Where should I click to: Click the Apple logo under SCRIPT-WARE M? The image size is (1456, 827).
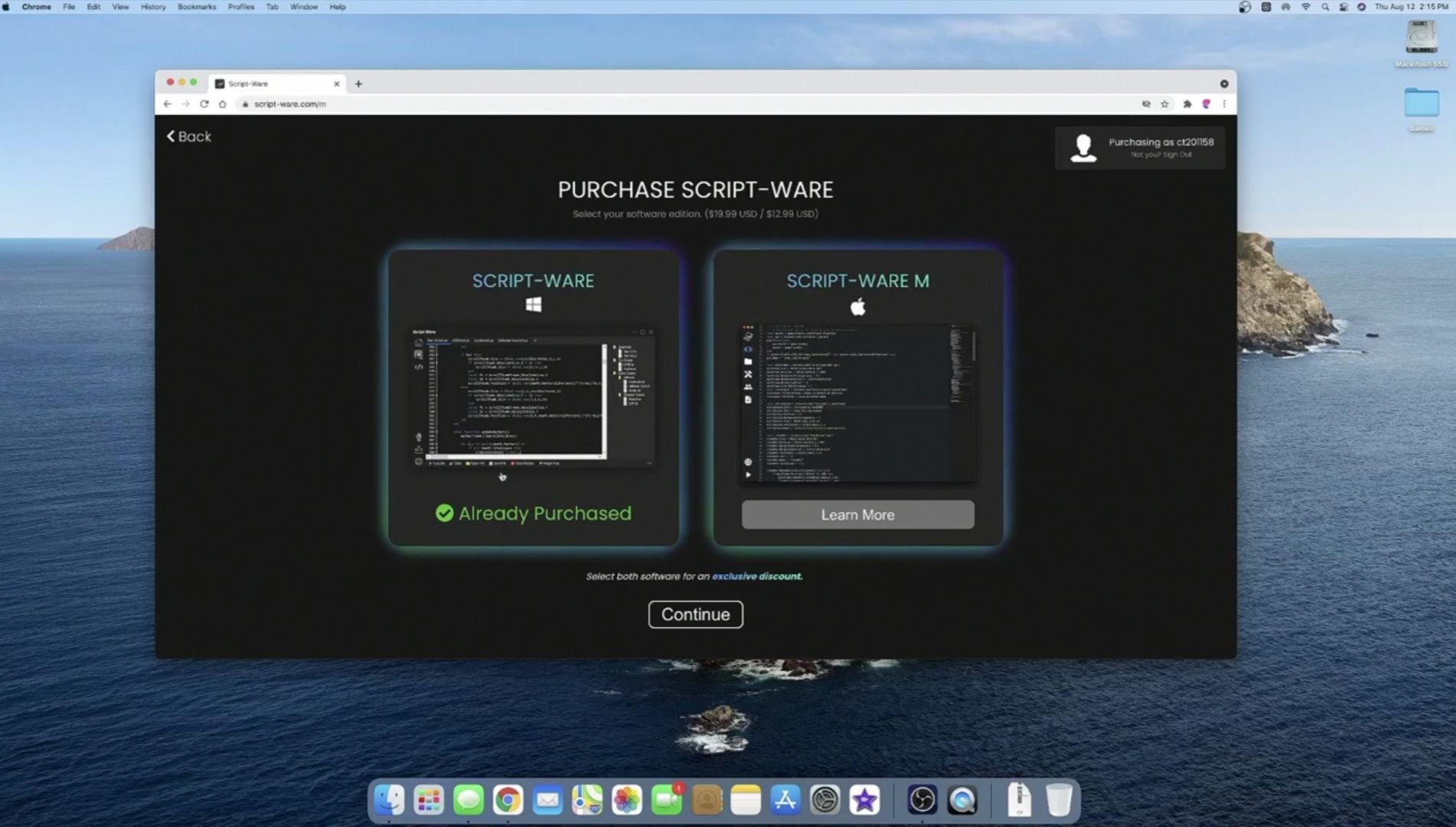point(857,307)
